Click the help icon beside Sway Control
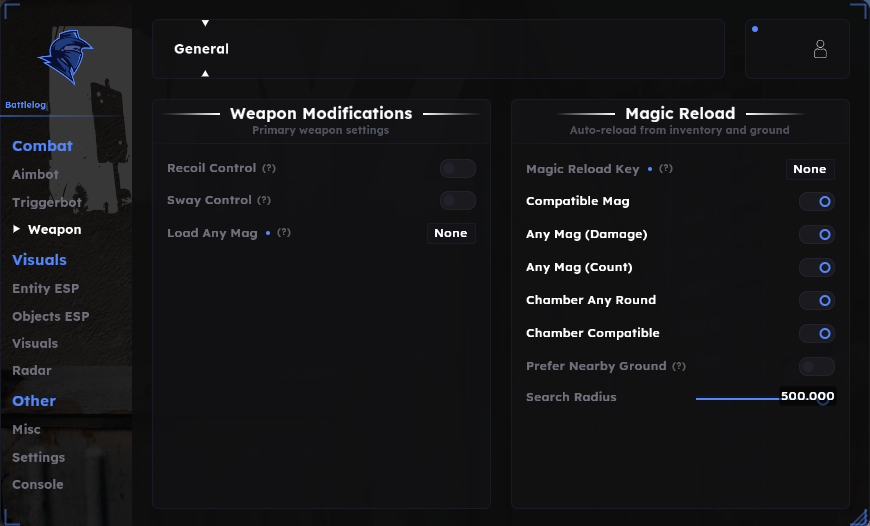Viewport: 870px width, 526px height. coord(264,200)
